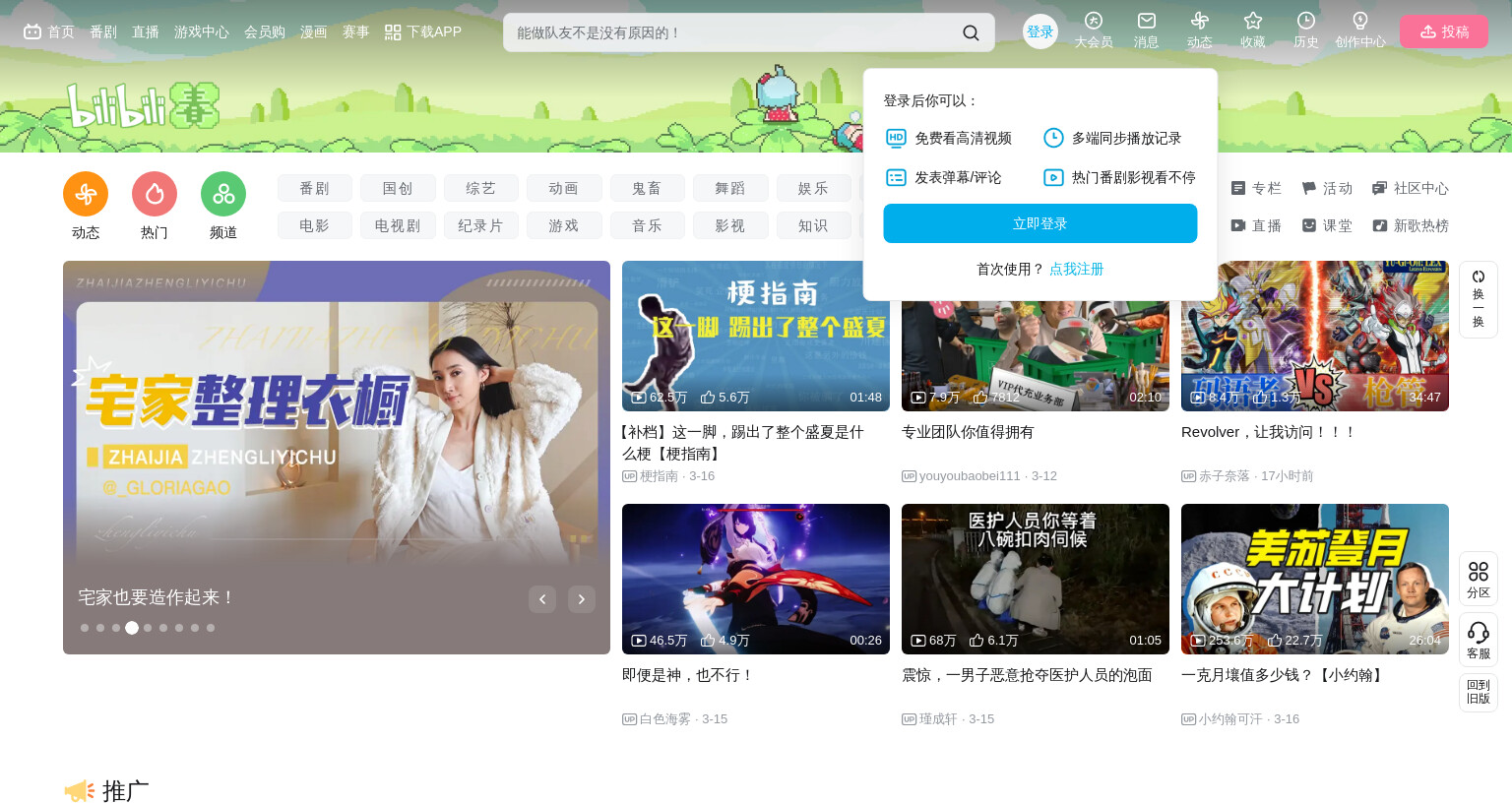
Task: Click 下载APP in the top bar
Action: click(423, 31)
